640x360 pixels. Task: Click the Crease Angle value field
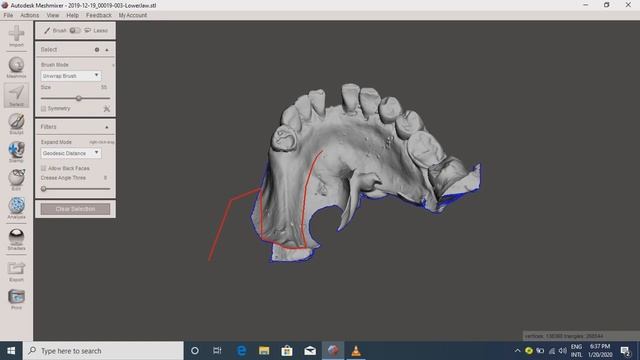[x=105, y=178]
